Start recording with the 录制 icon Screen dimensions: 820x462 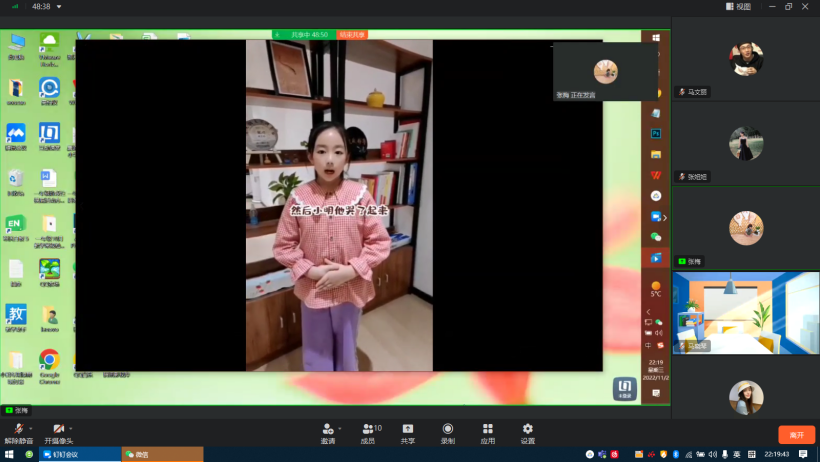447,429
